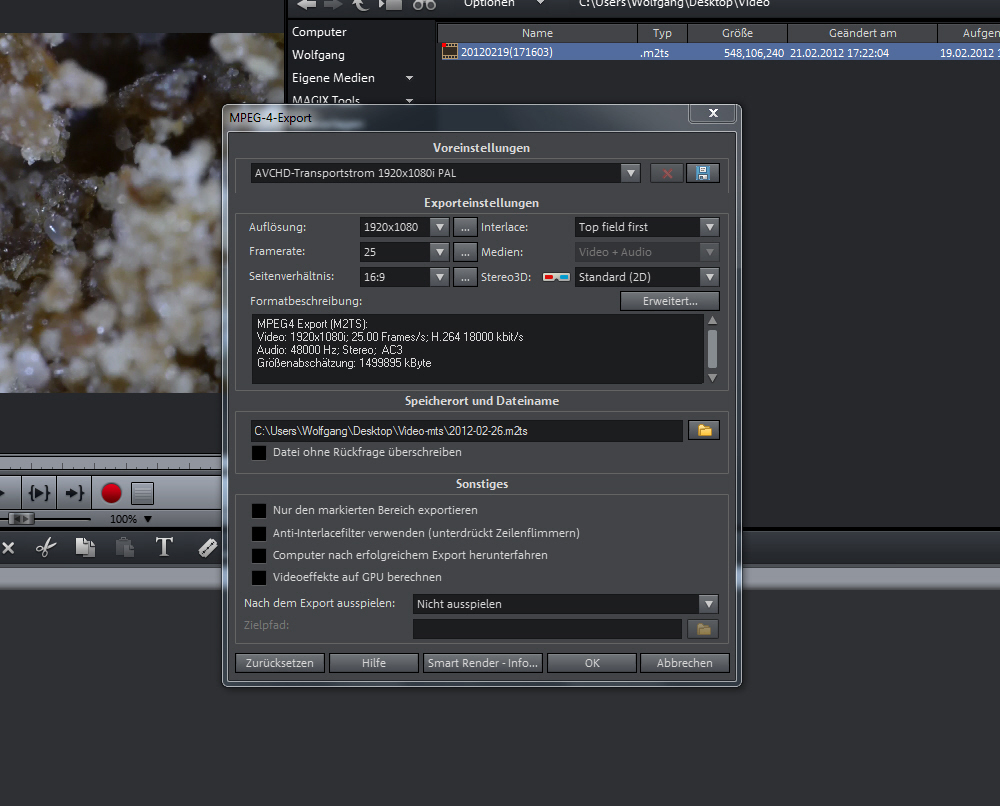The width and height of the screenshot is (1000, 806).
Task: Click the preview zoom slider handle
Action: pos(22,519)
